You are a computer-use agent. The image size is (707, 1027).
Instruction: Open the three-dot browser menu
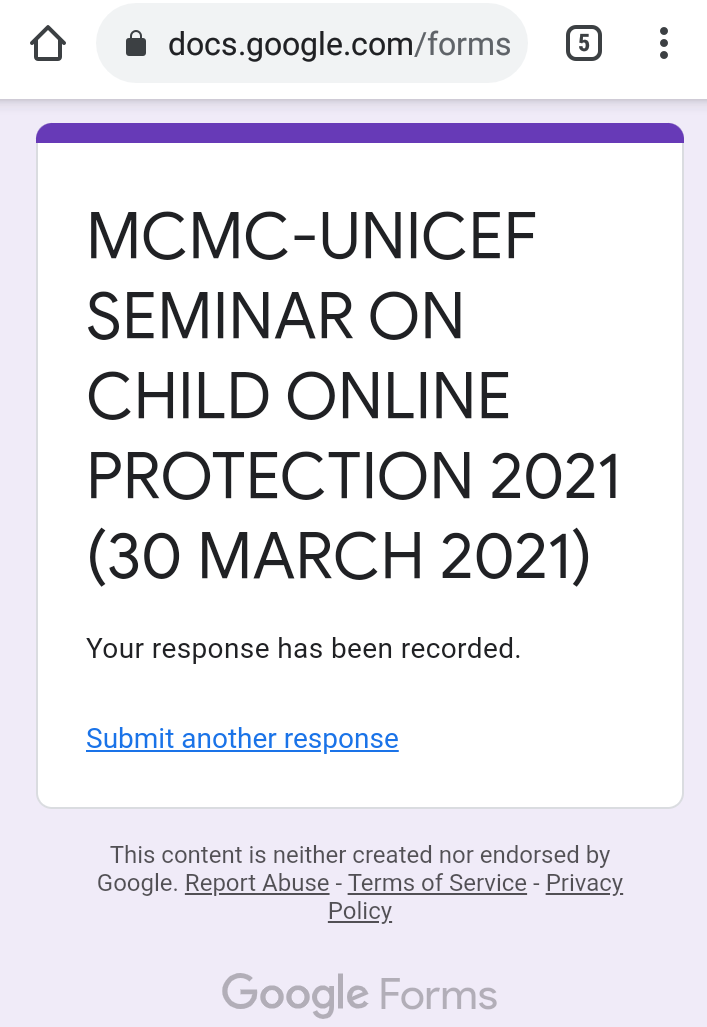point(664,44)
